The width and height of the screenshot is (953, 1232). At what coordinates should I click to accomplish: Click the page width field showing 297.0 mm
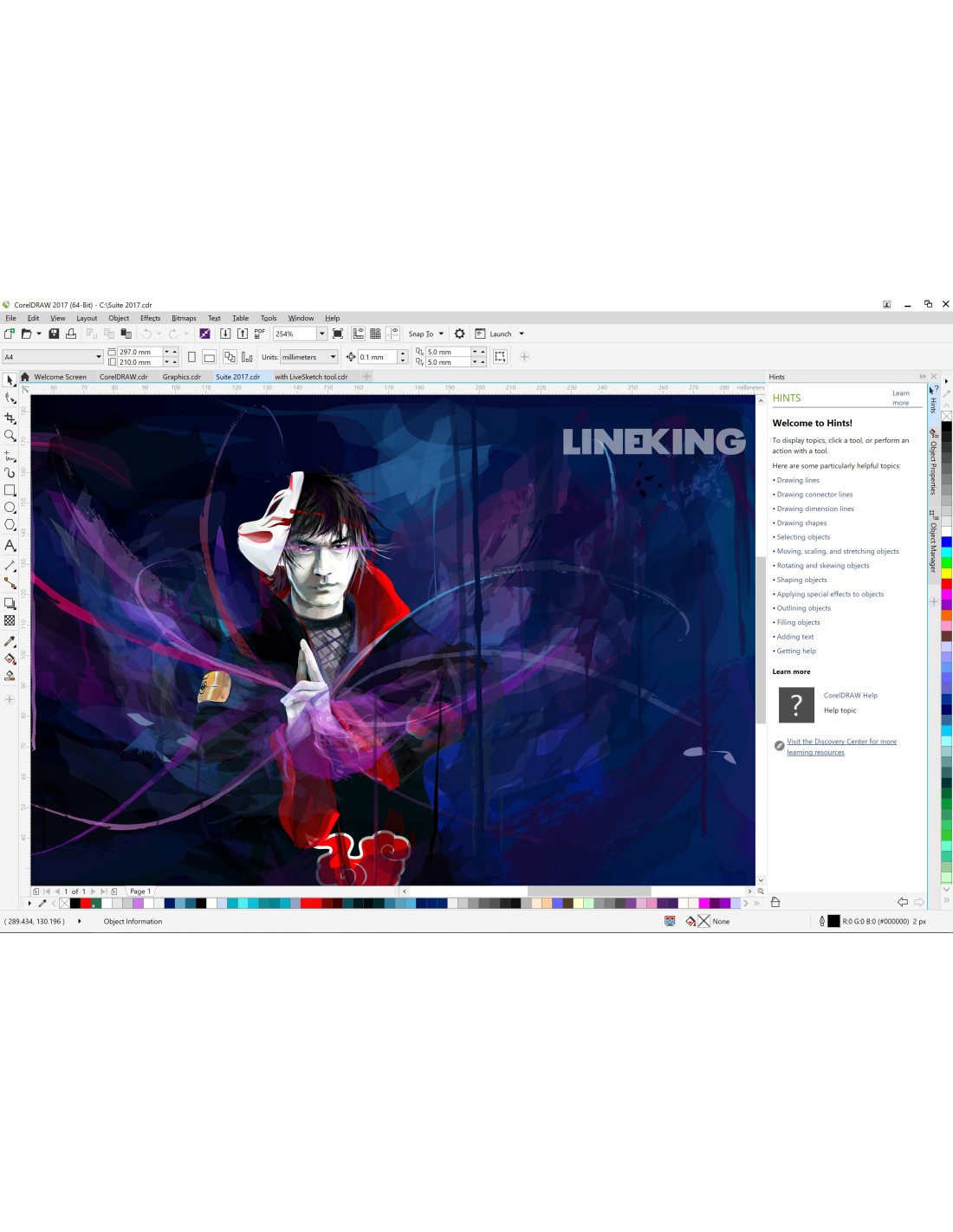139,352
